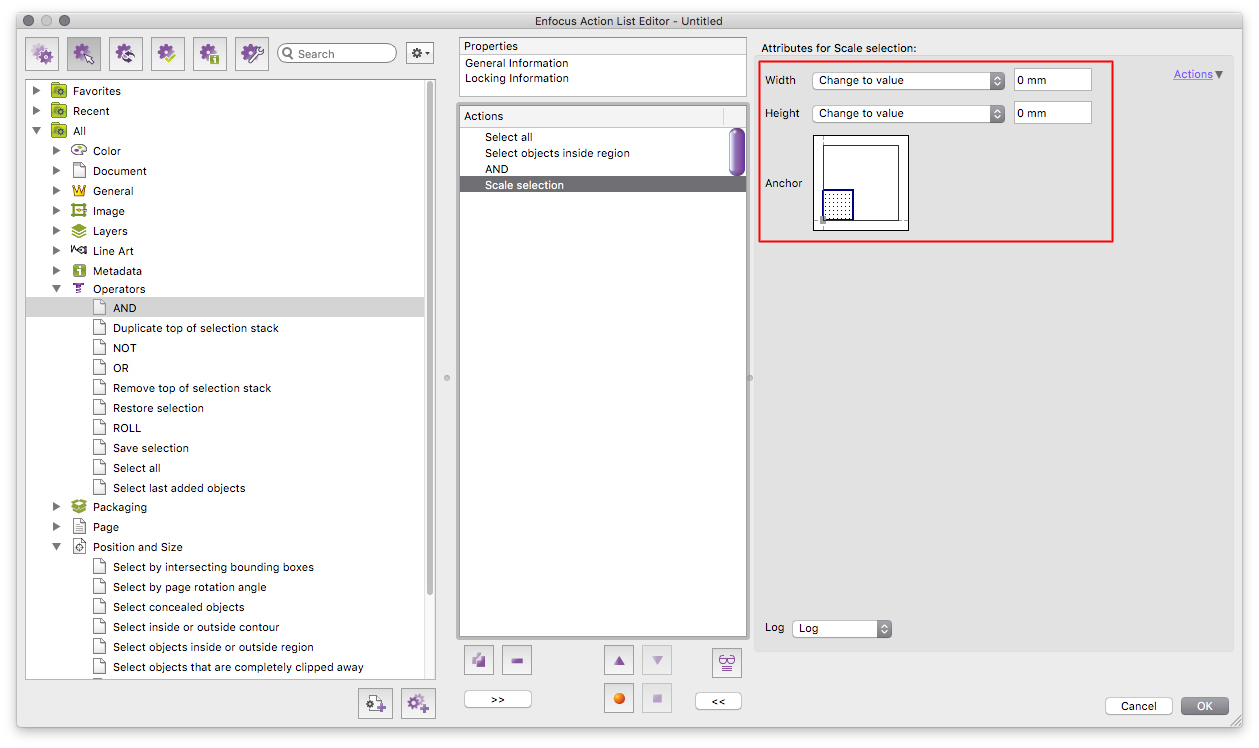The image size is (1259, 748).
Task: Select the OR operator
Action: (121, 368)
